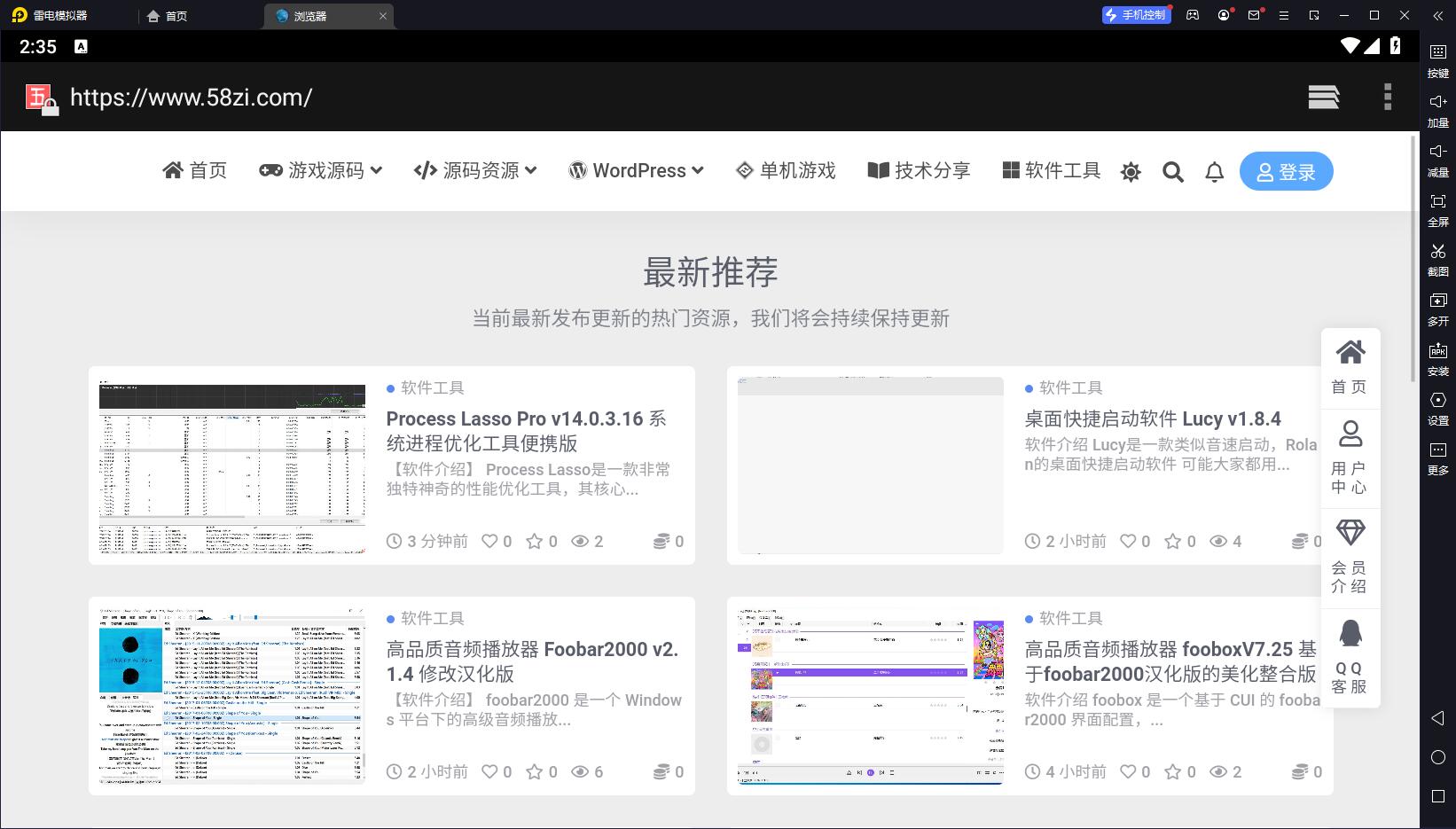The height and width of the screenshot is (829, 1456).
Task: Toggle the dark mode sun icon
Action: click(1131, 172)
